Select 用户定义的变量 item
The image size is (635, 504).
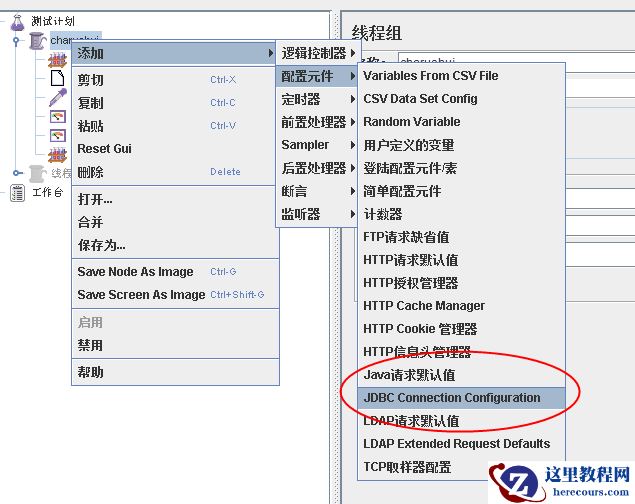(x=461, y=145)
